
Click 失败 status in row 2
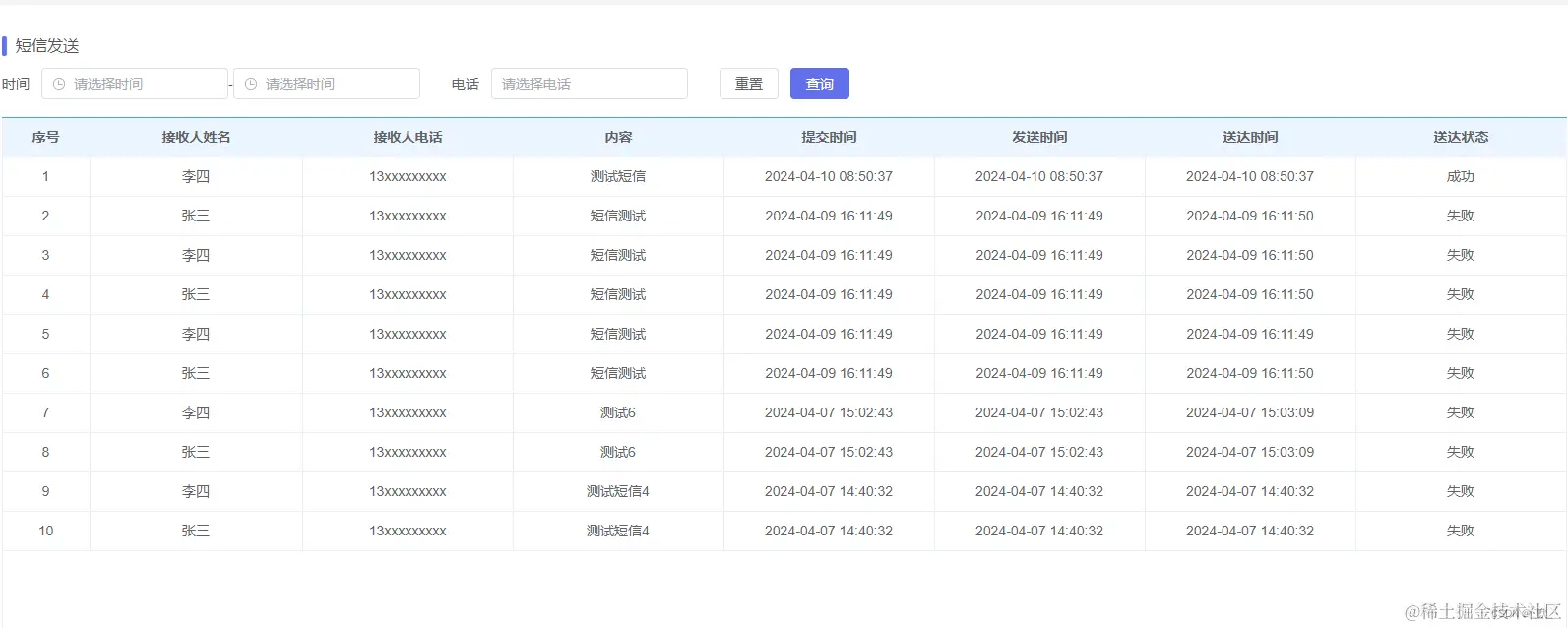[1461, 216]
